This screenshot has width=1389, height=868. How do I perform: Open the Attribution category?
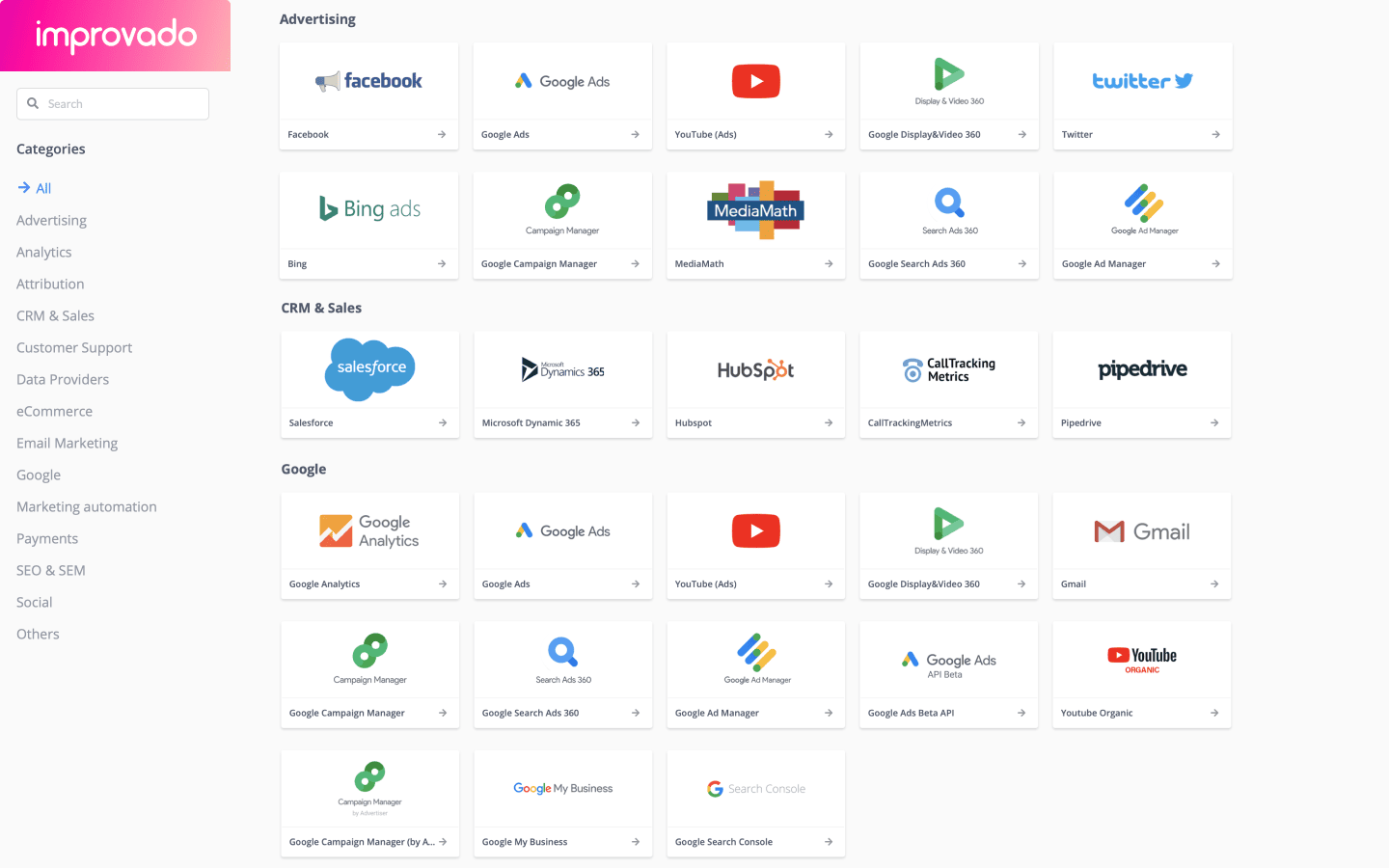click(x=50, y=284)
